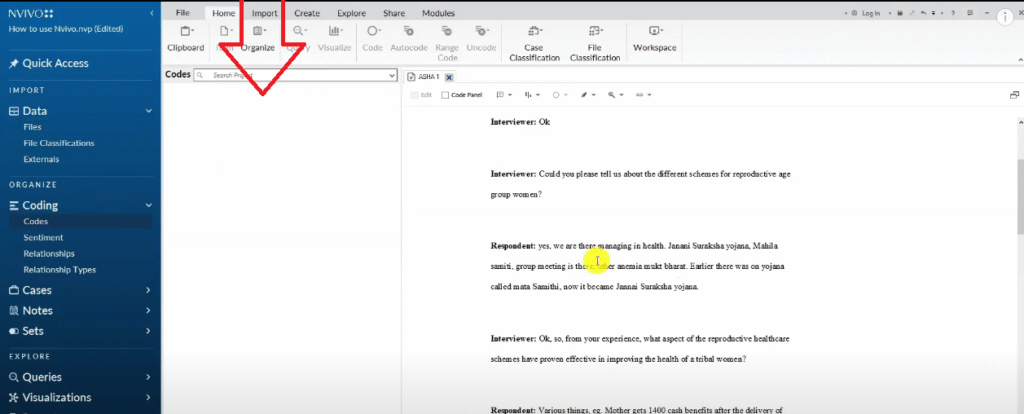Click the undo arrow in title bar

(x=923, y=13)
